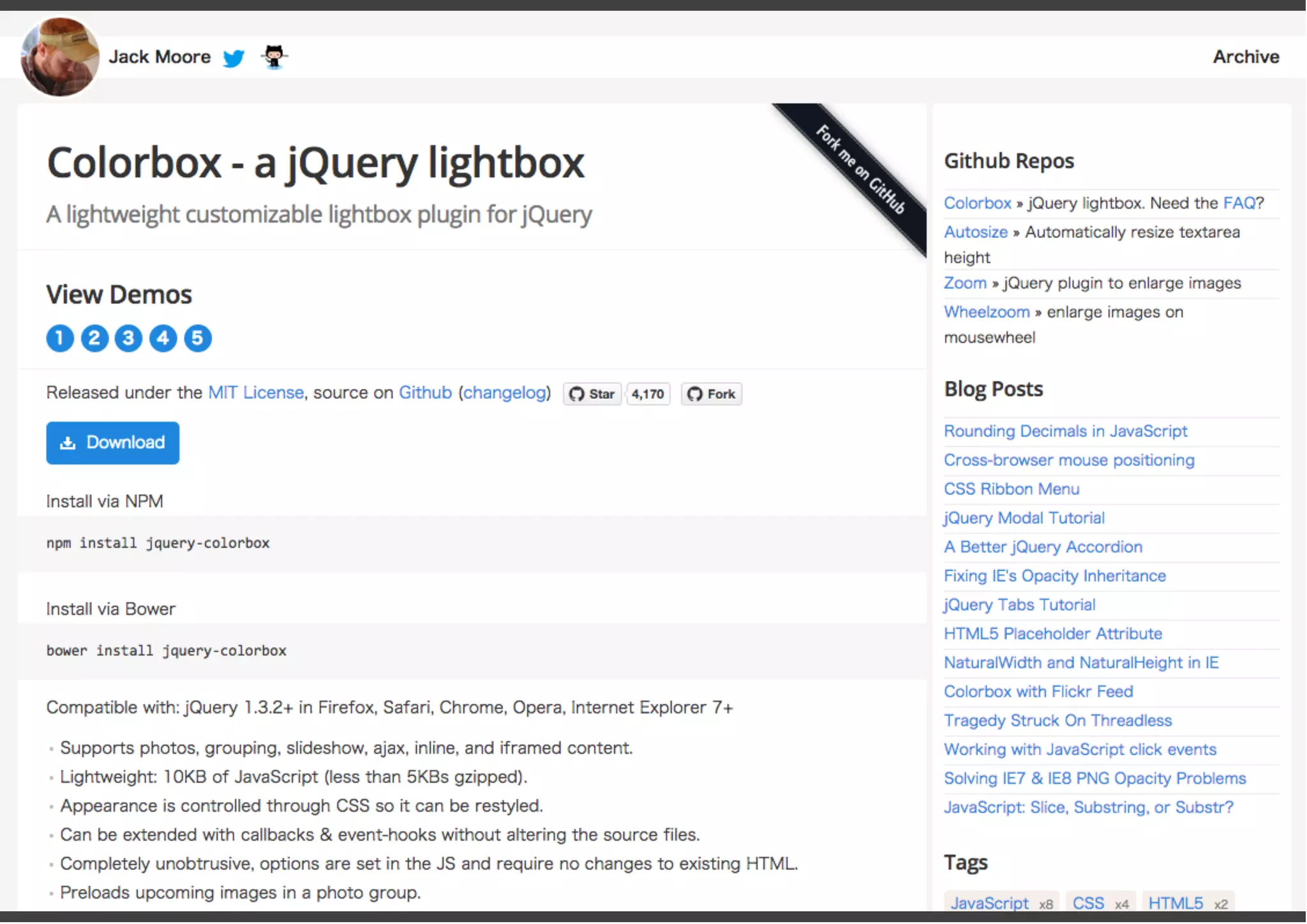
Task: Fork the repository via Fork button
Action: point(712,394)
